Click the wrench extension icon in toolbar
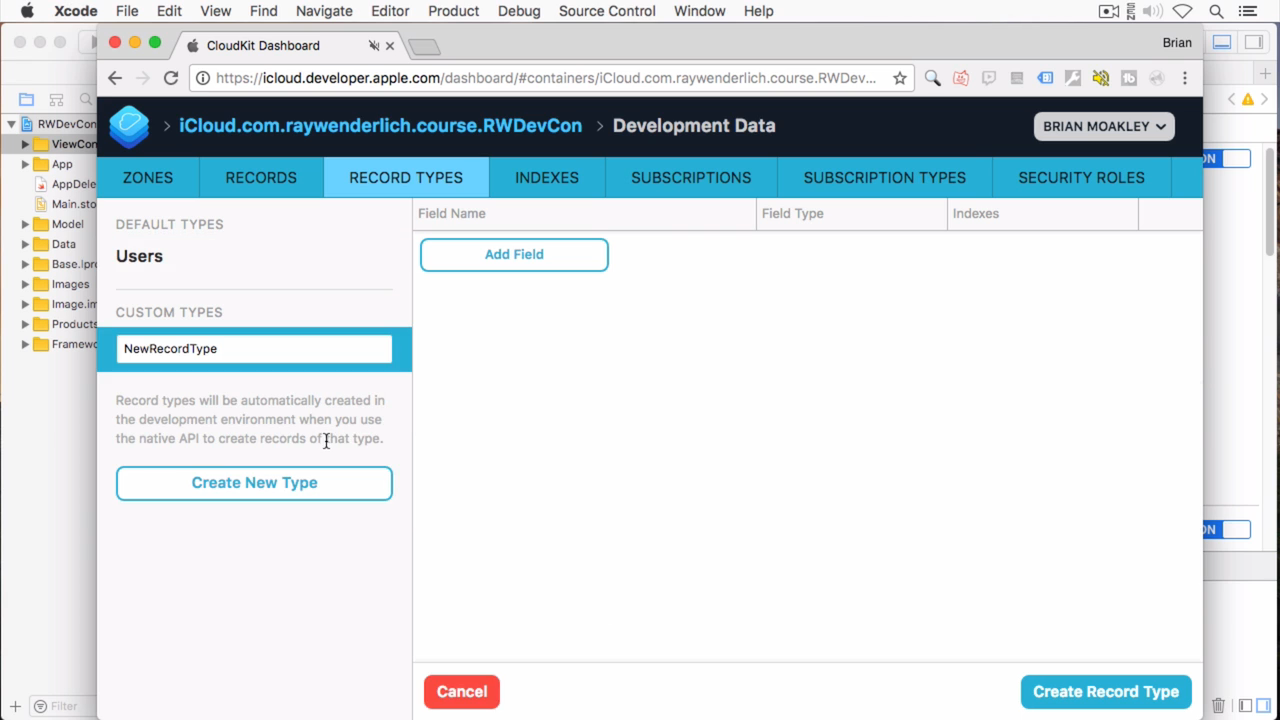The image size is (1280, 720). coord(1071,77)
